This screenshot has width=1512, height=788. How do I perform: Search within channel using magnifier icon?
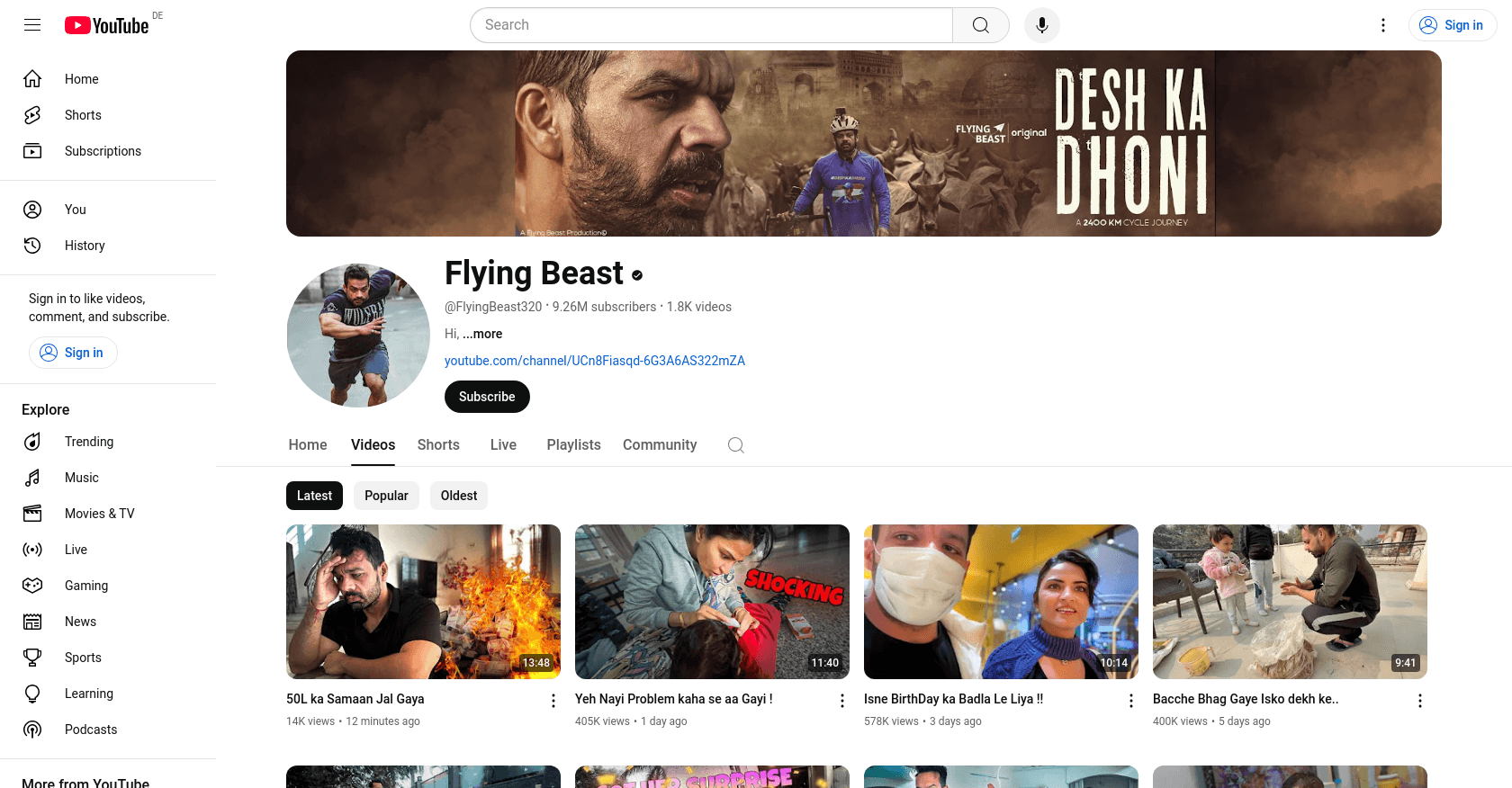735,445
